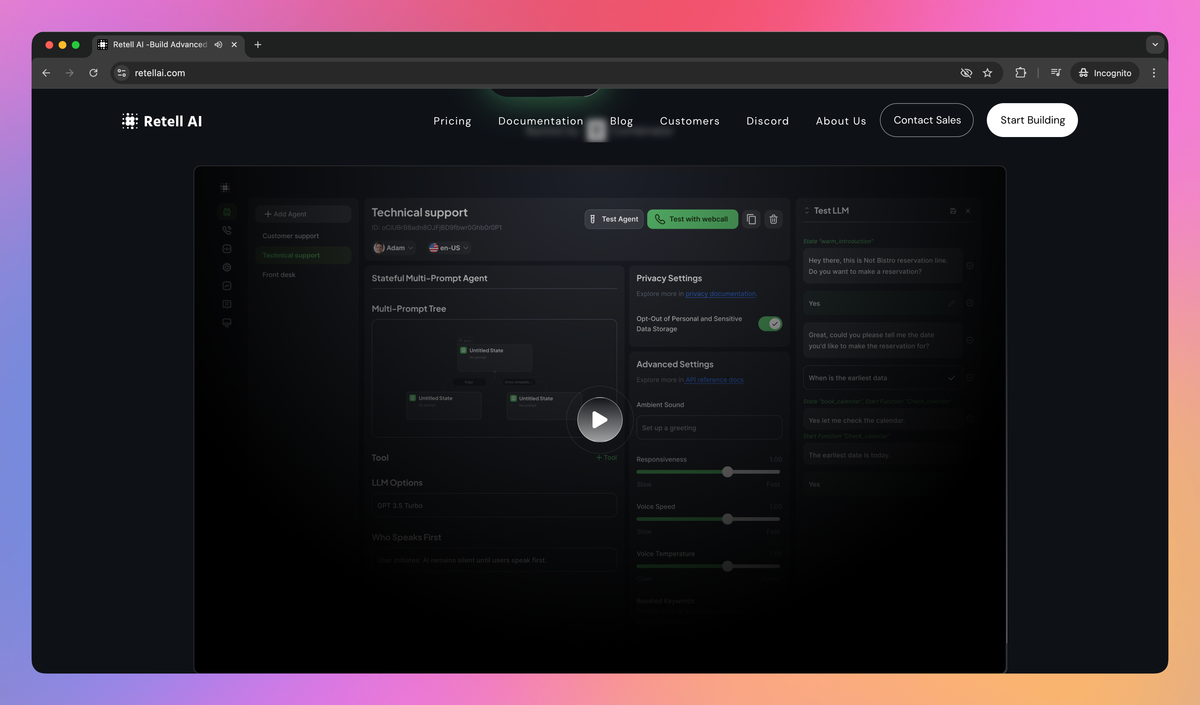Screen dimensions: 1200x705
Task: Click the Ambient Sound greeting field
Action: (x=709, y=428)
